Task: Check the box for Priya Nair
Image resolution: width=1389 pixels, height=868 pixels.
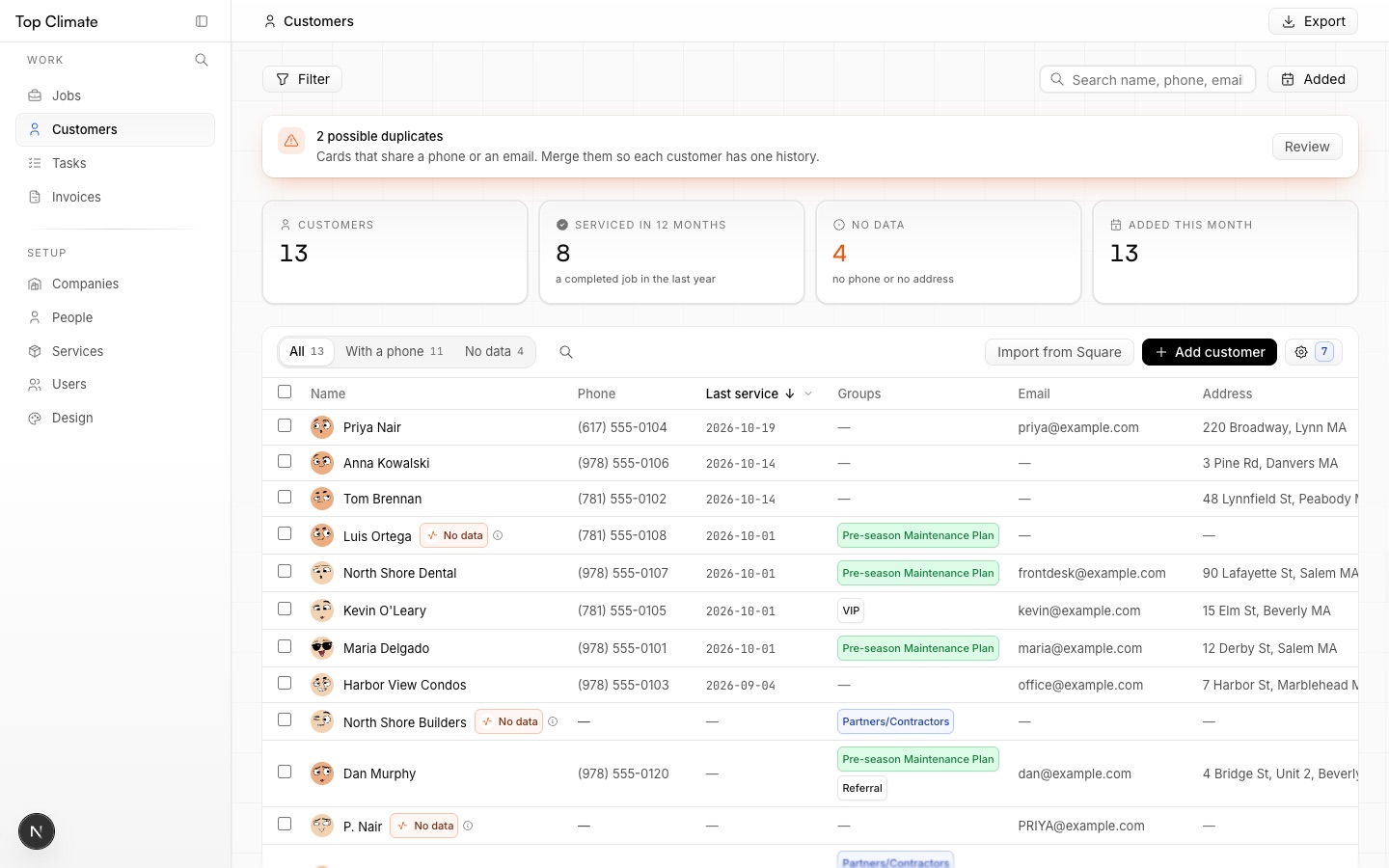Action: 285,425
